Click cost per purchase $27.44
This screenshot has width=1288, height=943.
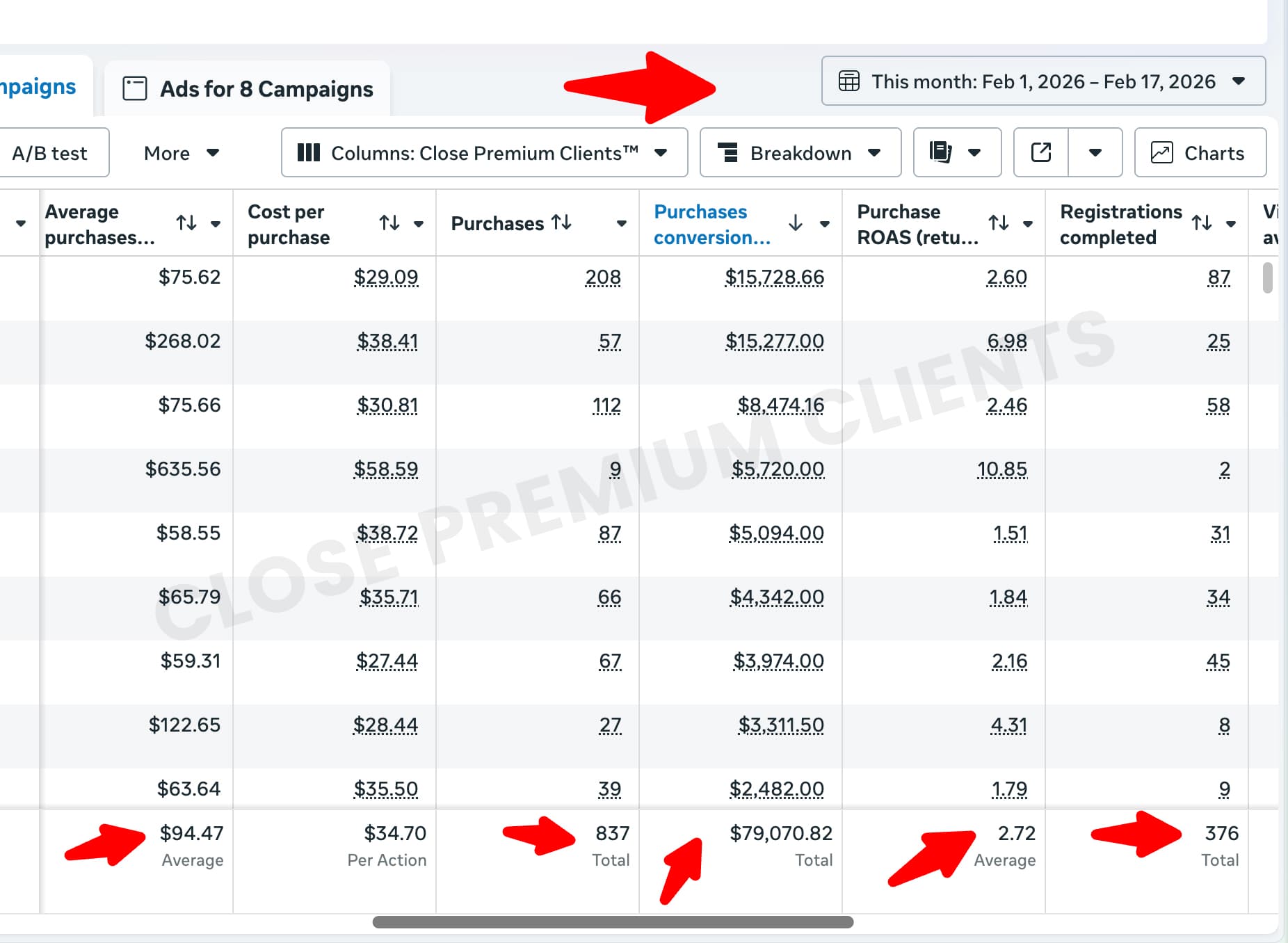387,661
